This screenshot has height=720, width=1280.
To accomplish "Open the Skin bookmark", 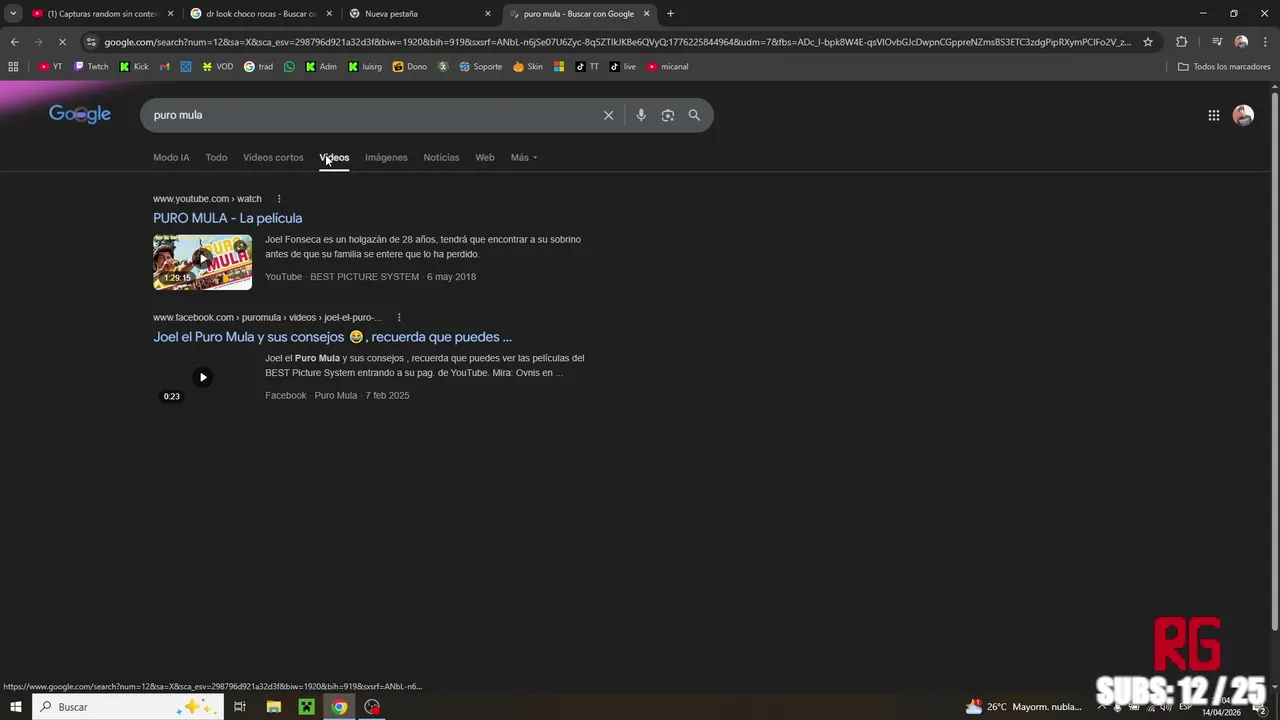I will [x=528, y=67].
